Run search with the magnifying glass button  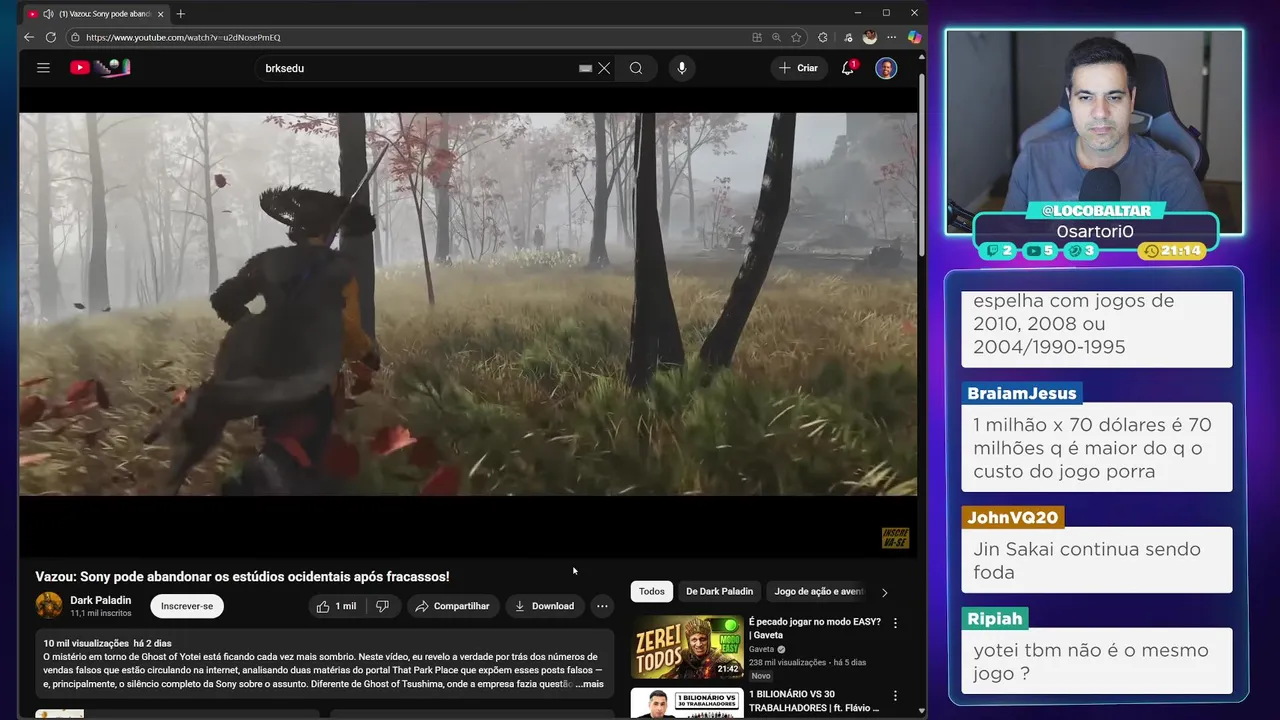click(636, 68)
